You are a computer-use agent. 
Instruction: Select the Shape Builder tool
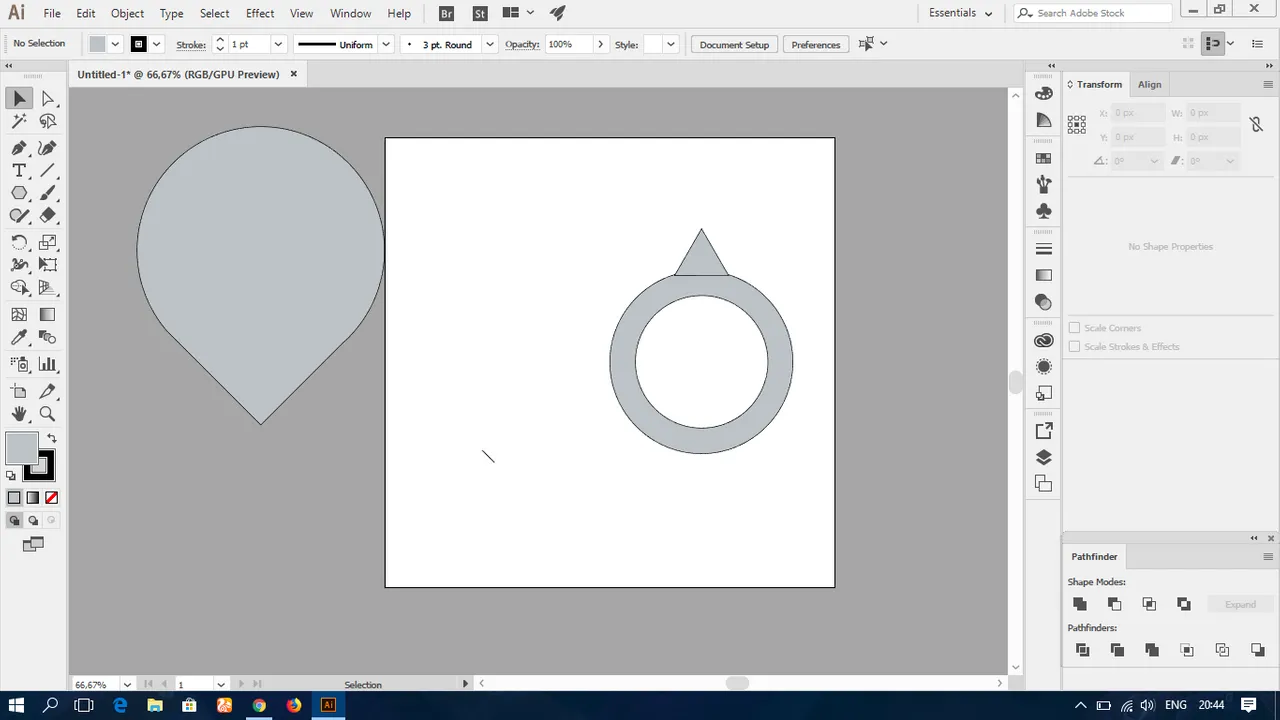19,288
